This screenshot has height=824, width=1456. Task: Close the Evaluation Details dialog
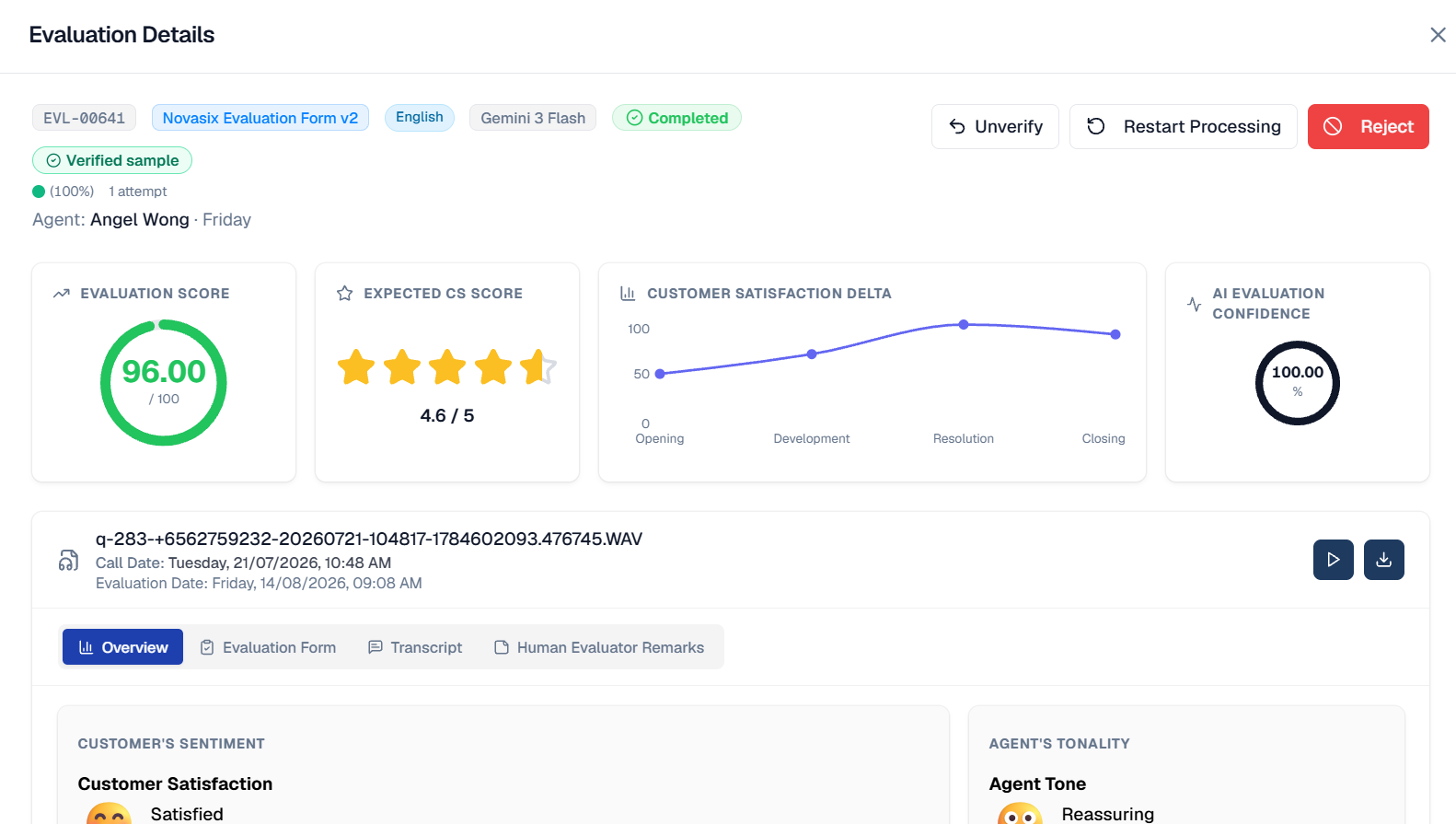[x=1438, y=35]
